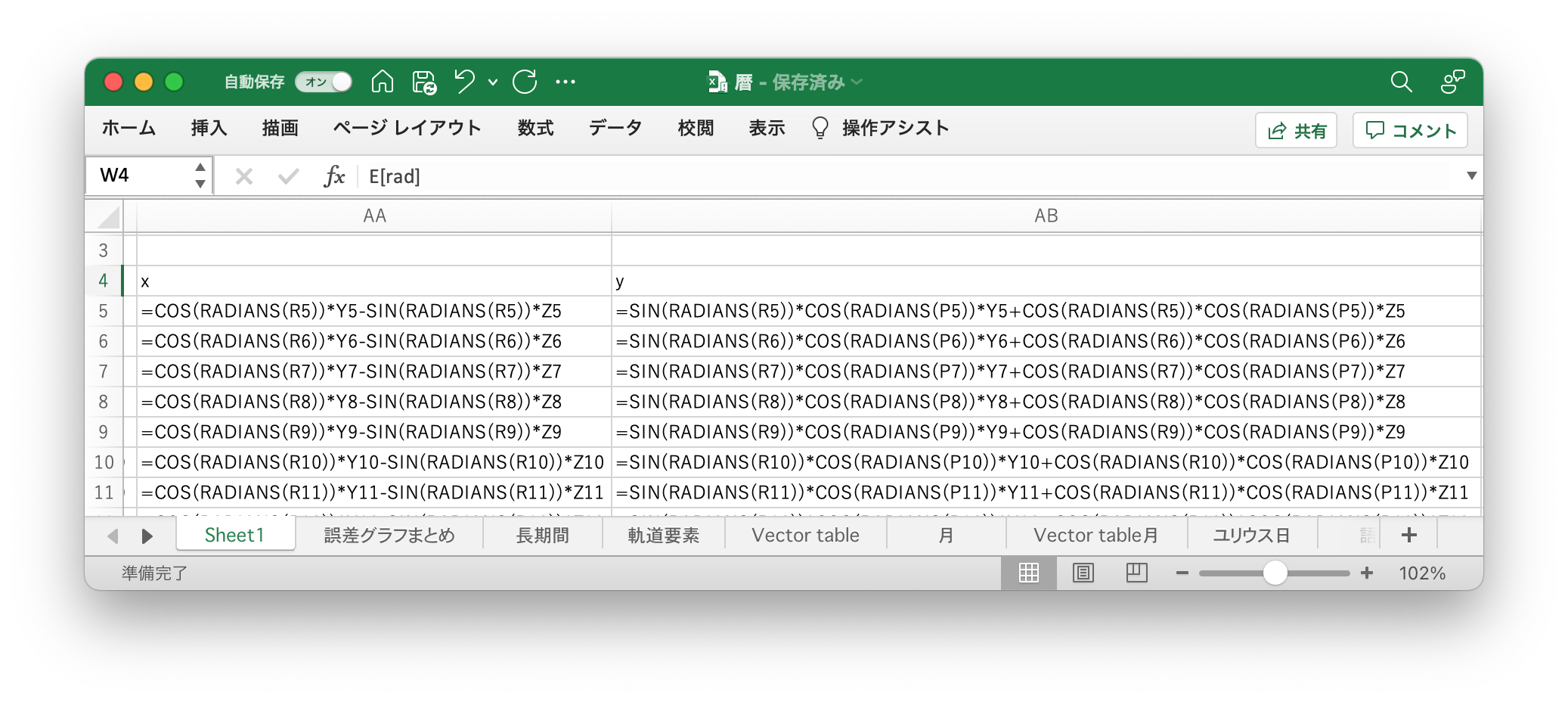This screenshot has height=702, width=1568.
Task: Open the 数式 ribbon tab
Action: pos(535,128)
